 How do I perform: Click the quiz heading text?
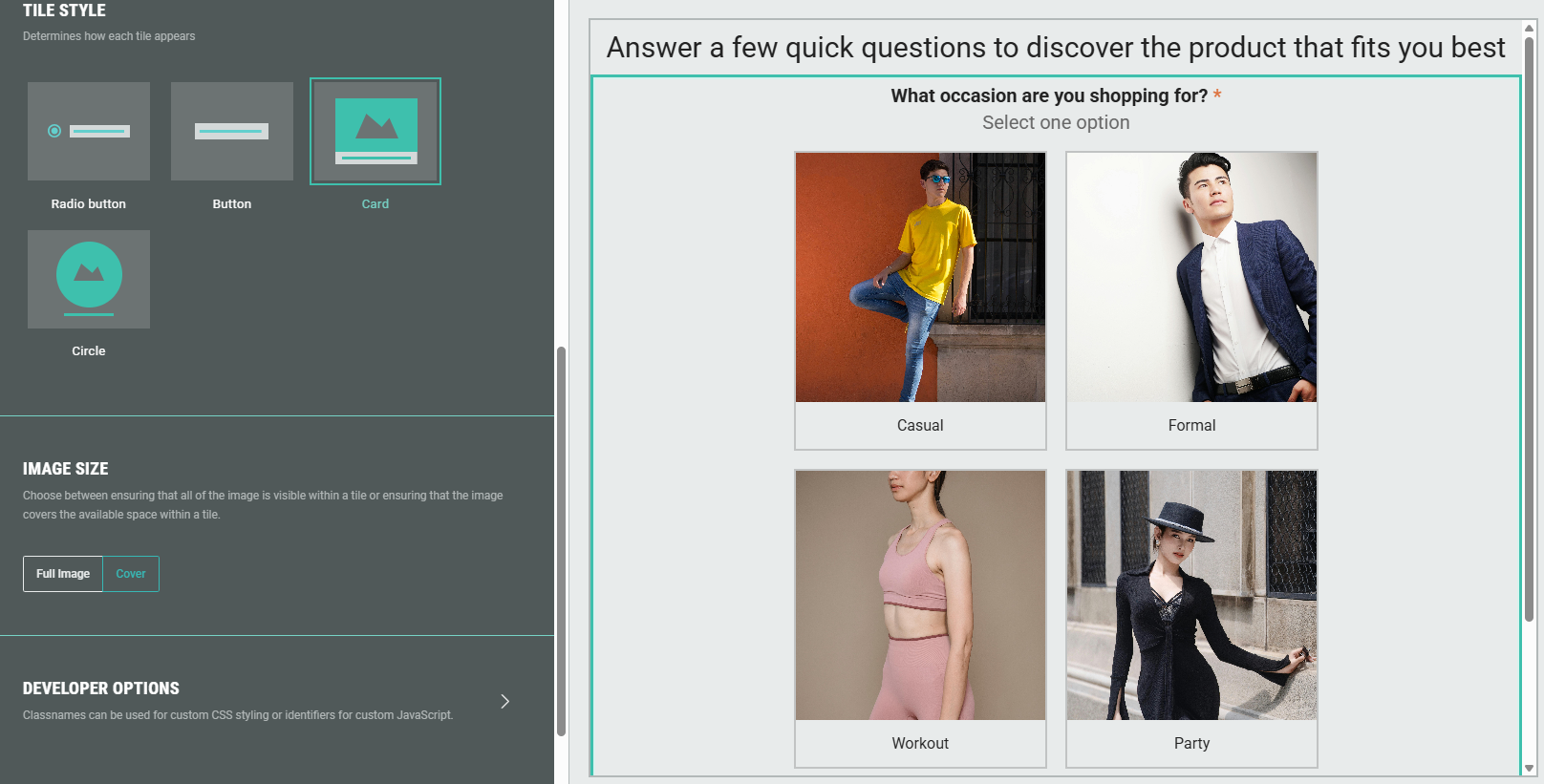pyautogui.click(x=1056, y=48)
